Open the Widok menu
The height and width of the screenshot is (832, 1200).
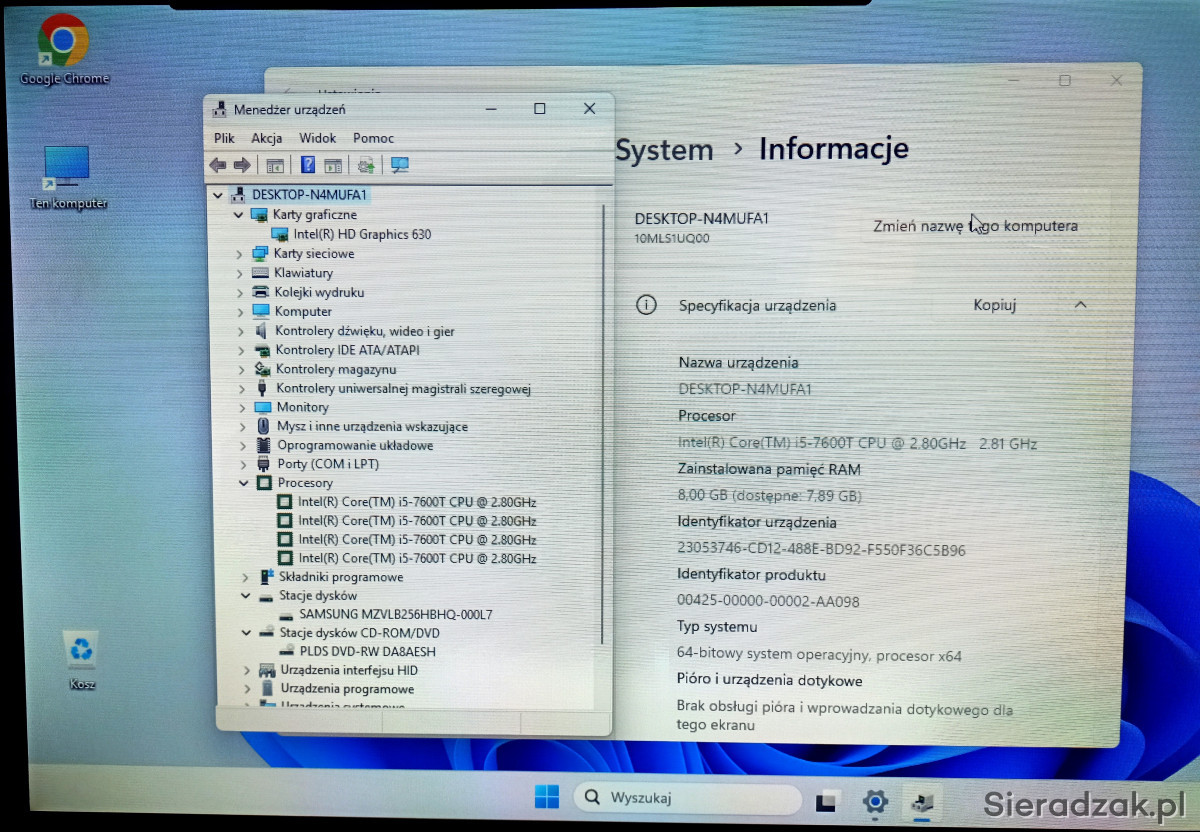pyautogui.click(x=318, y=138)
